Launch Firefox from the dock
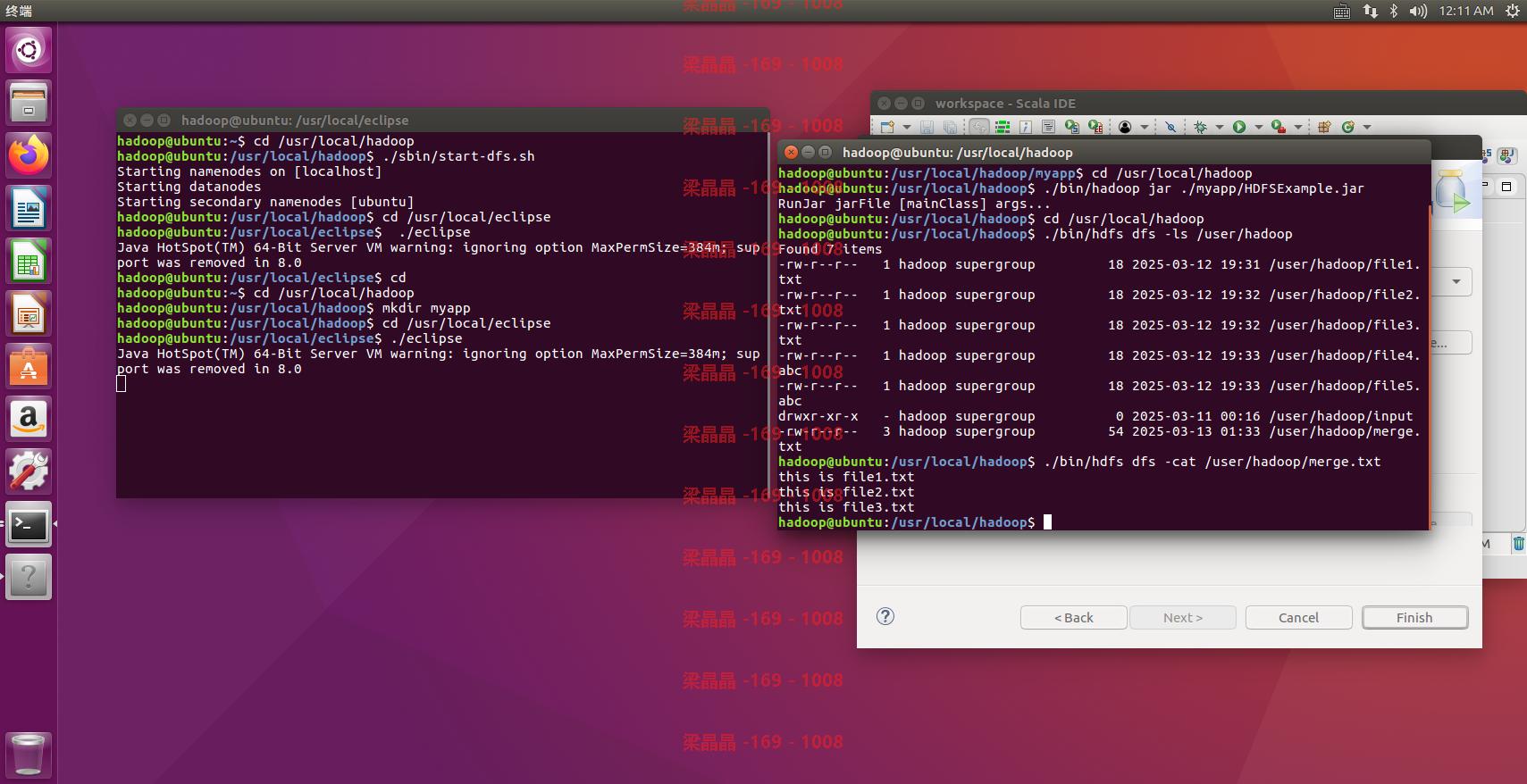1527x784 pixels. (x=29, y=155)
